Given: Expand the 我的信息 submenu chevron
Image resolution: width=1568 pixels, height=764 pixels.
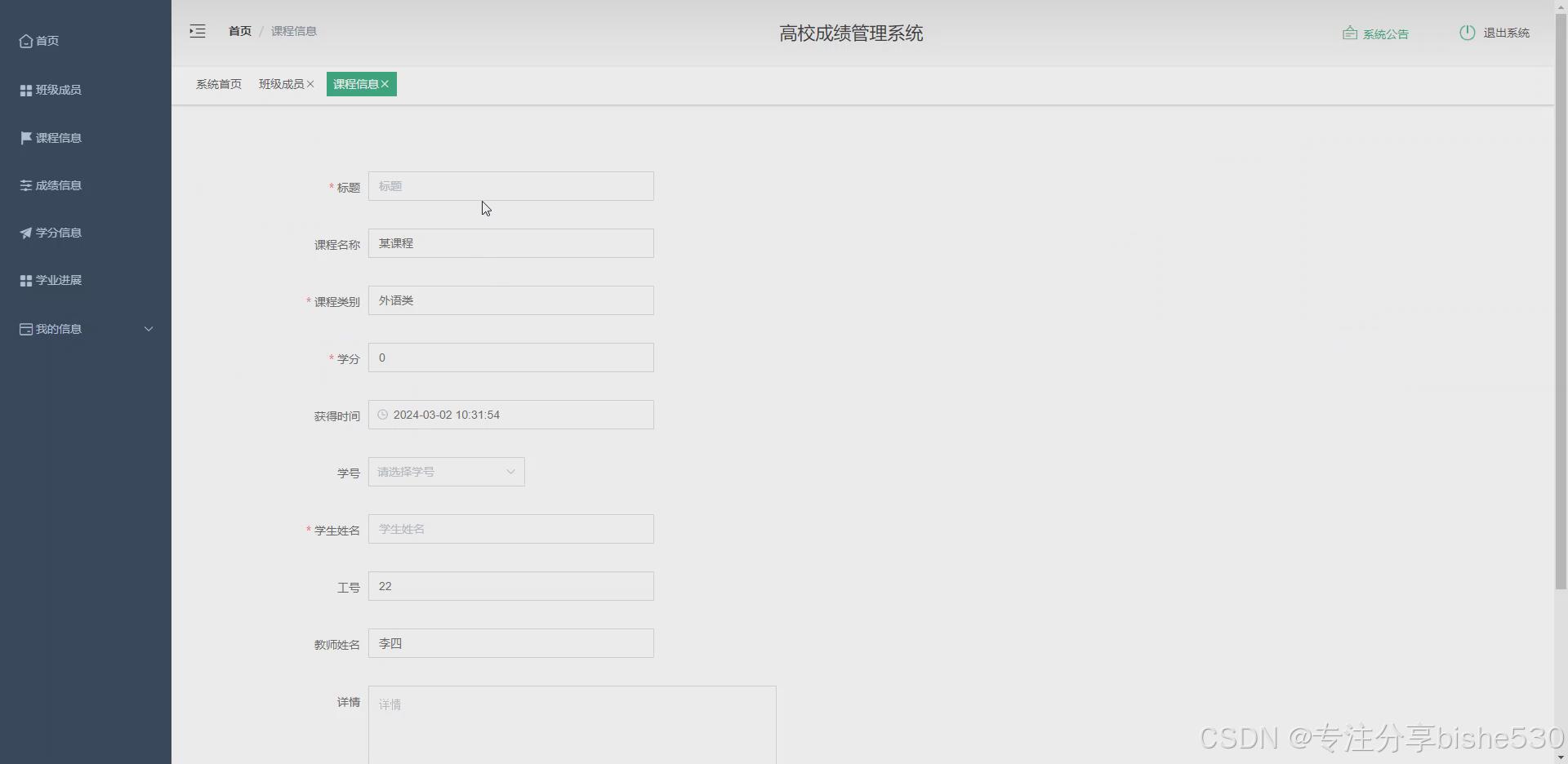Looking at the screenshot, I should point(149,329).
